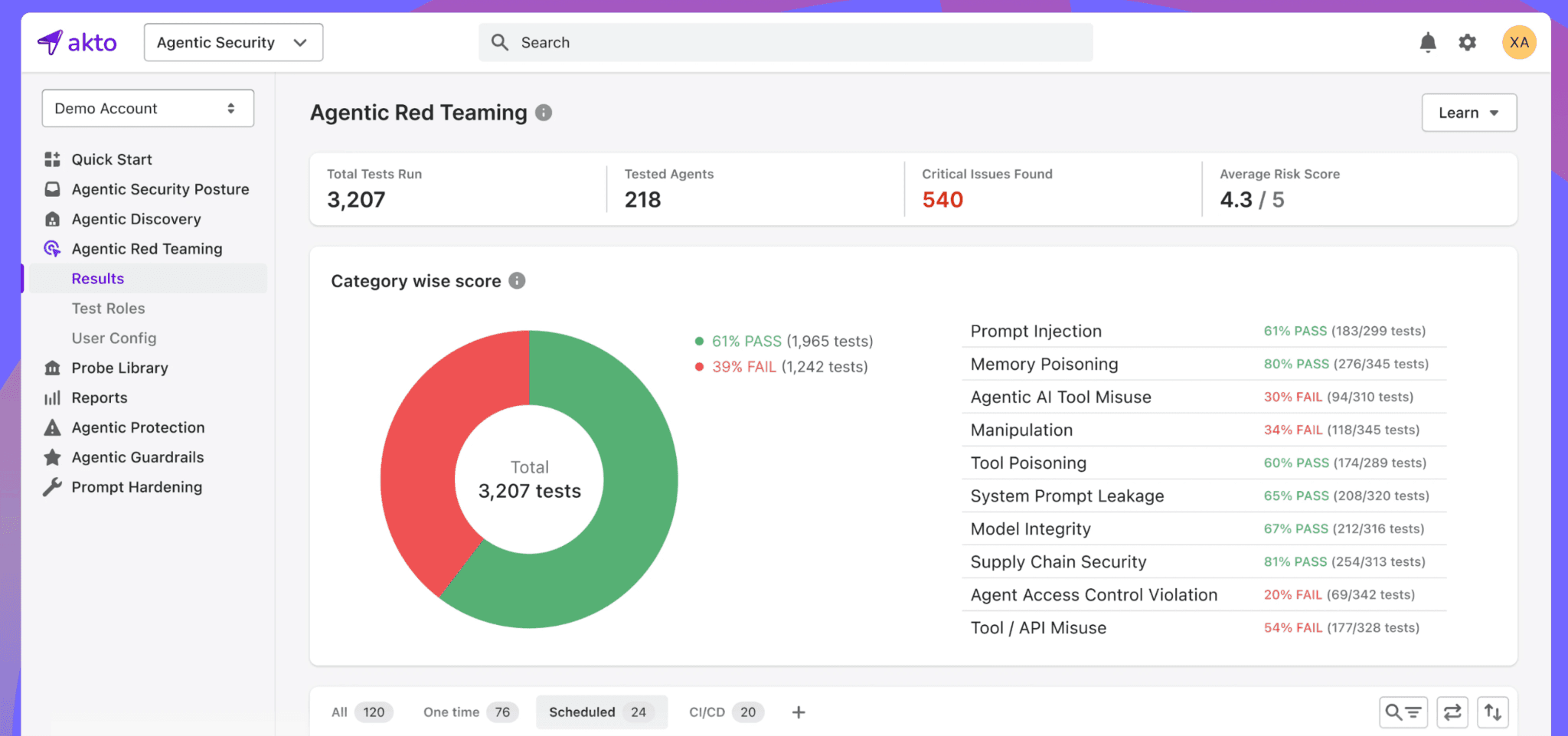Expand the Learn dropdown
The width and height of the screenshot is (1568, 736).
click(1469, 113)
